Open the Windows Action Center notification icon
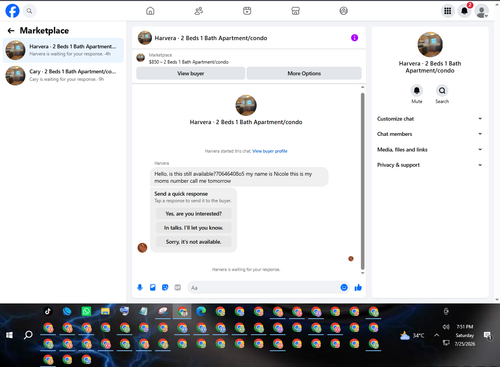 coord(487,335)
